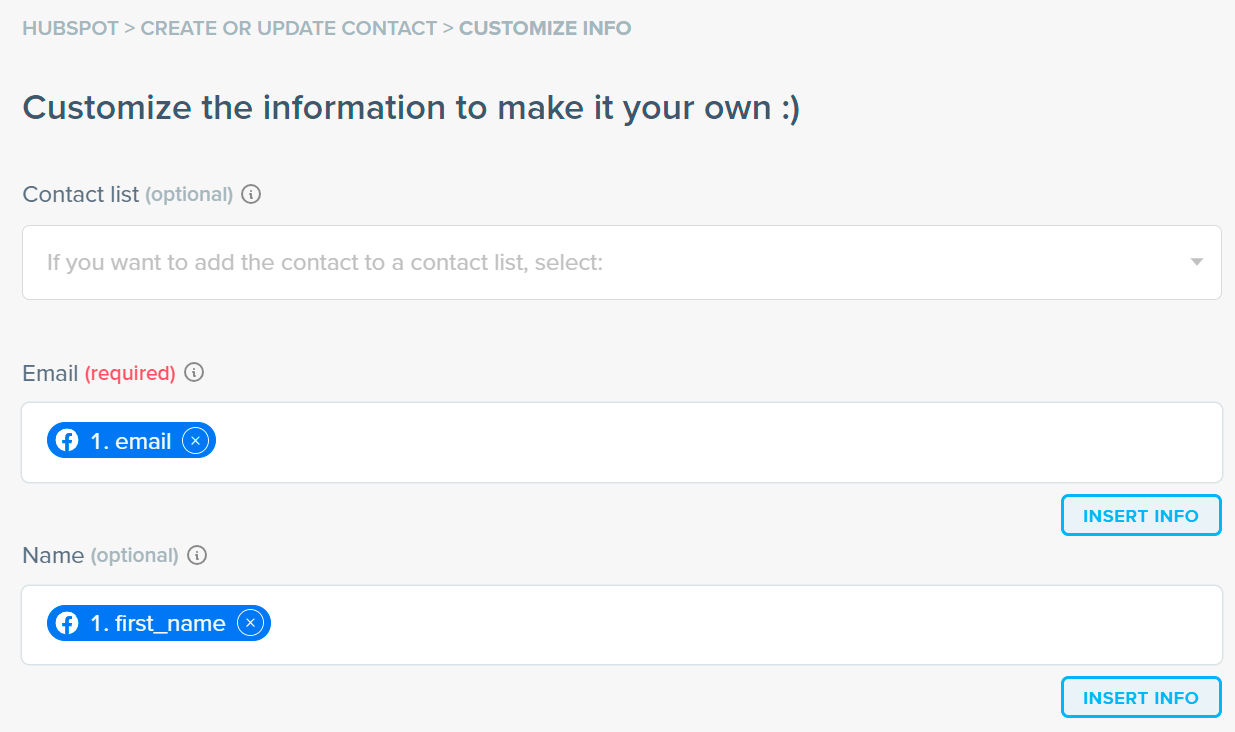Click Facebook icon in the first_name tag

pos(67,624)
